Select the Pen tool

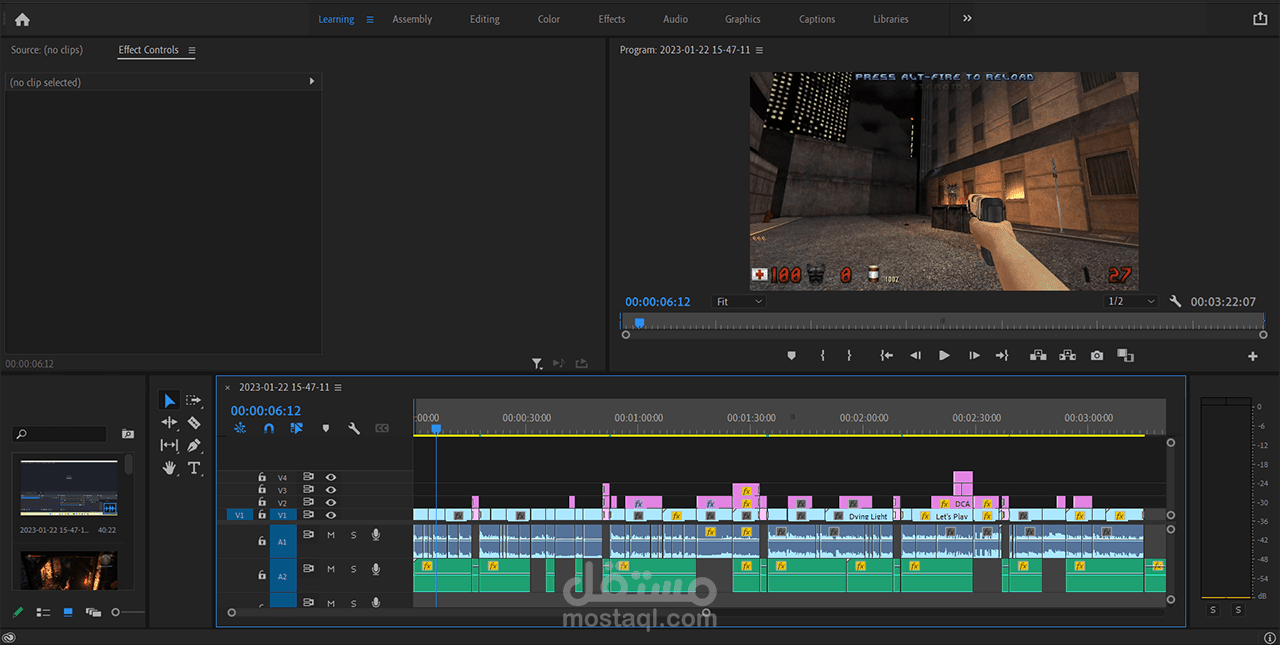194,445
